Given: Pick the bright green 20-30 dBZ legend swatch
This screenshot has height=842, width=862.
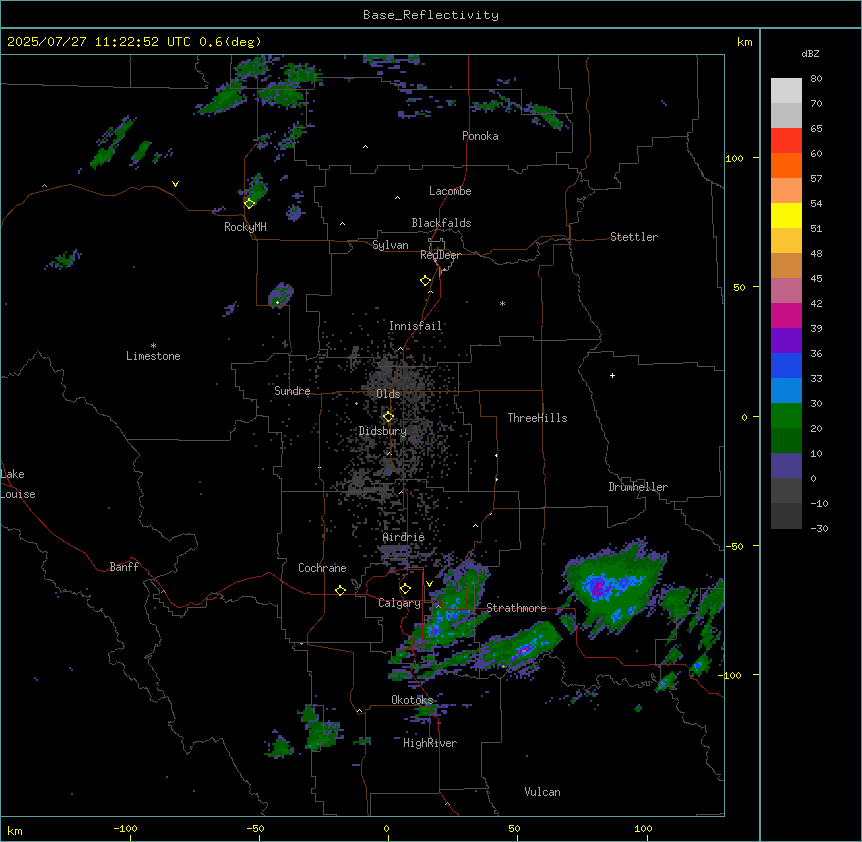Looking at the screenshot, I should click(x=786, y=416).
